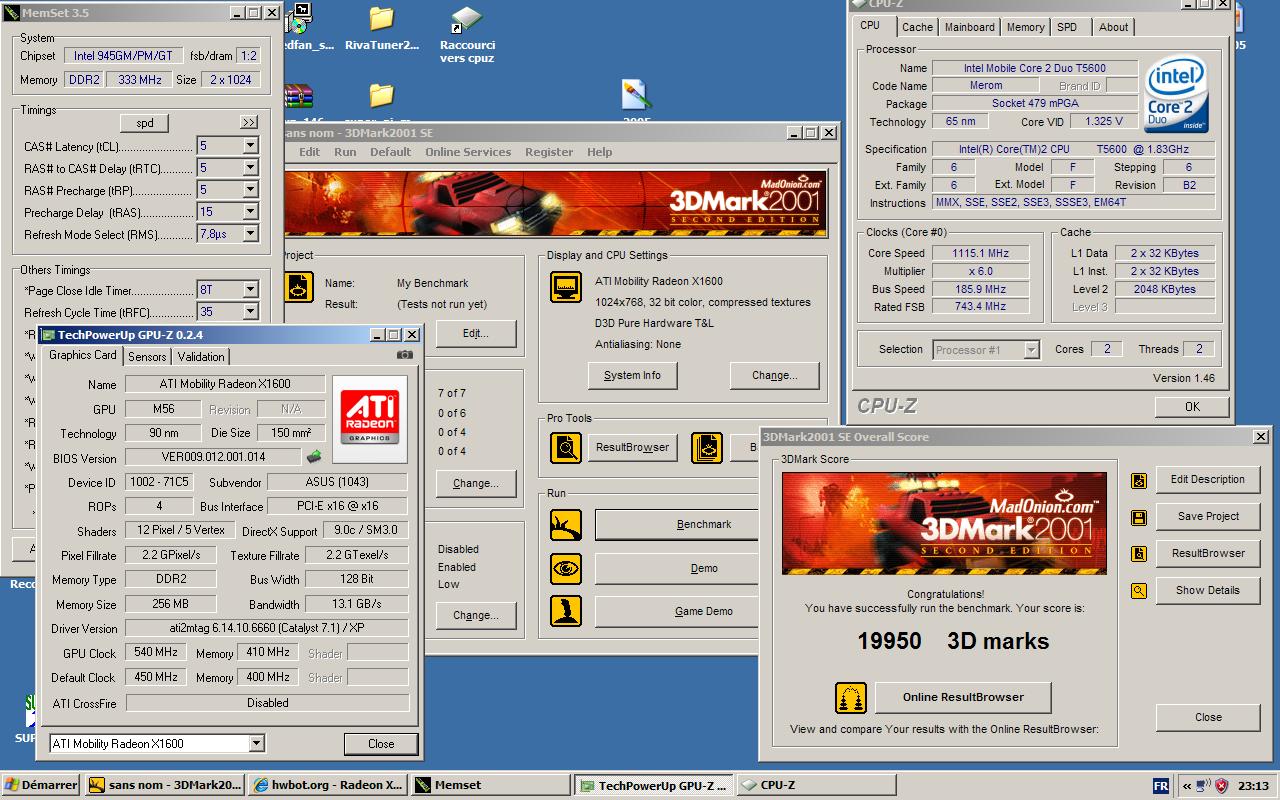
Task: Open the GPU-Z graphics card selector dropdown
Action: tap(256, 743)
